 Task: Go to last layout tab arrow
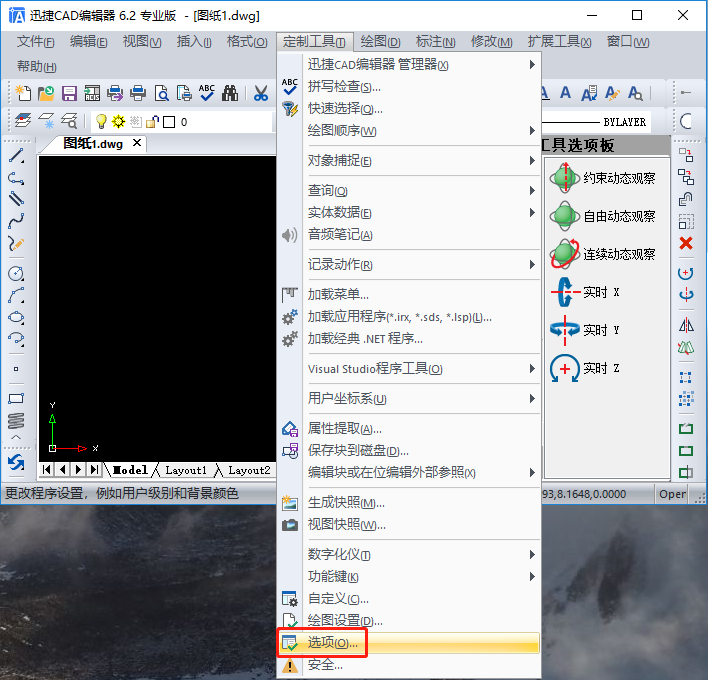point(94,470)
